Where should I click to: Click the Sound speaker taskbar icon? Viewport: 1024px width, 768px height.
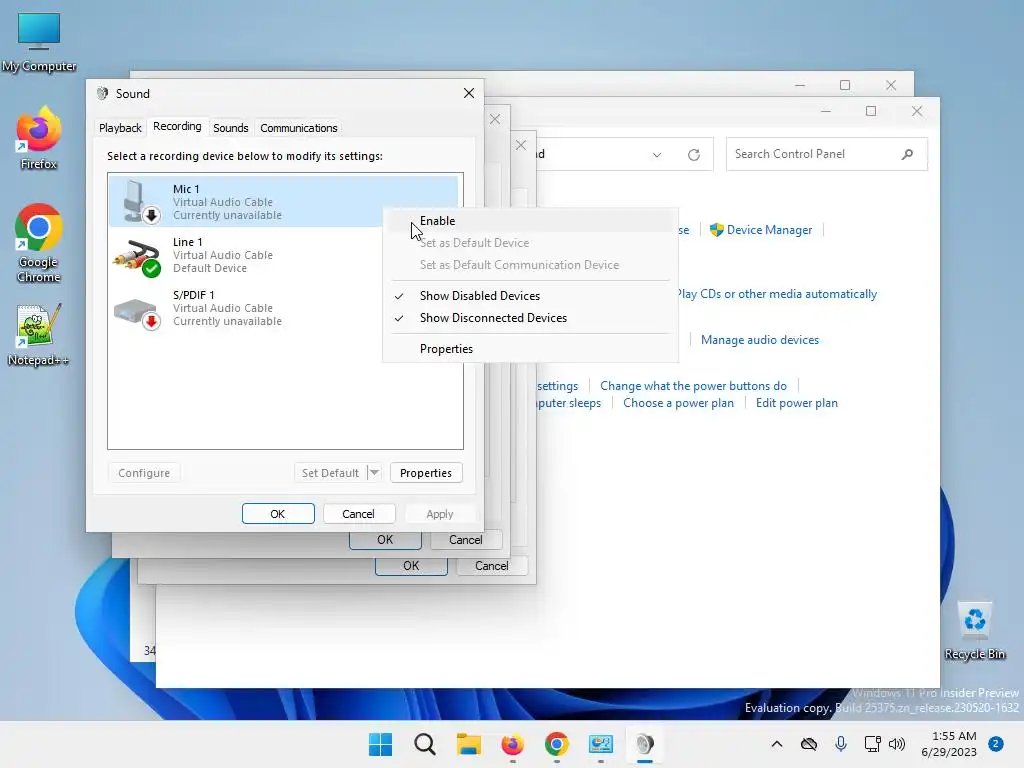(x=645, y=744)
